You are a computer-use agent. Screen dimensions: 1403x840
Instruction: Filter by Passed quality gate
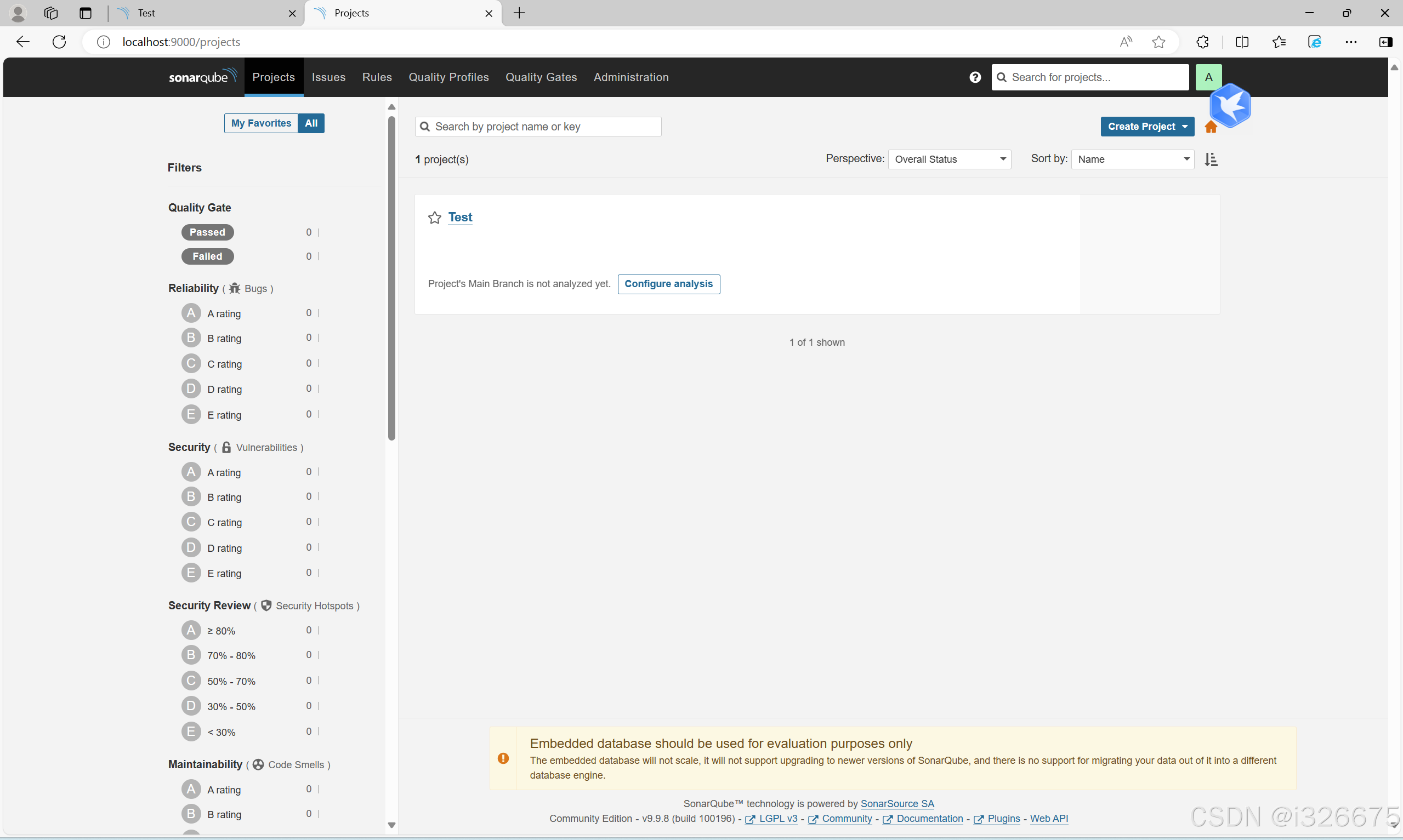point(207,232)
